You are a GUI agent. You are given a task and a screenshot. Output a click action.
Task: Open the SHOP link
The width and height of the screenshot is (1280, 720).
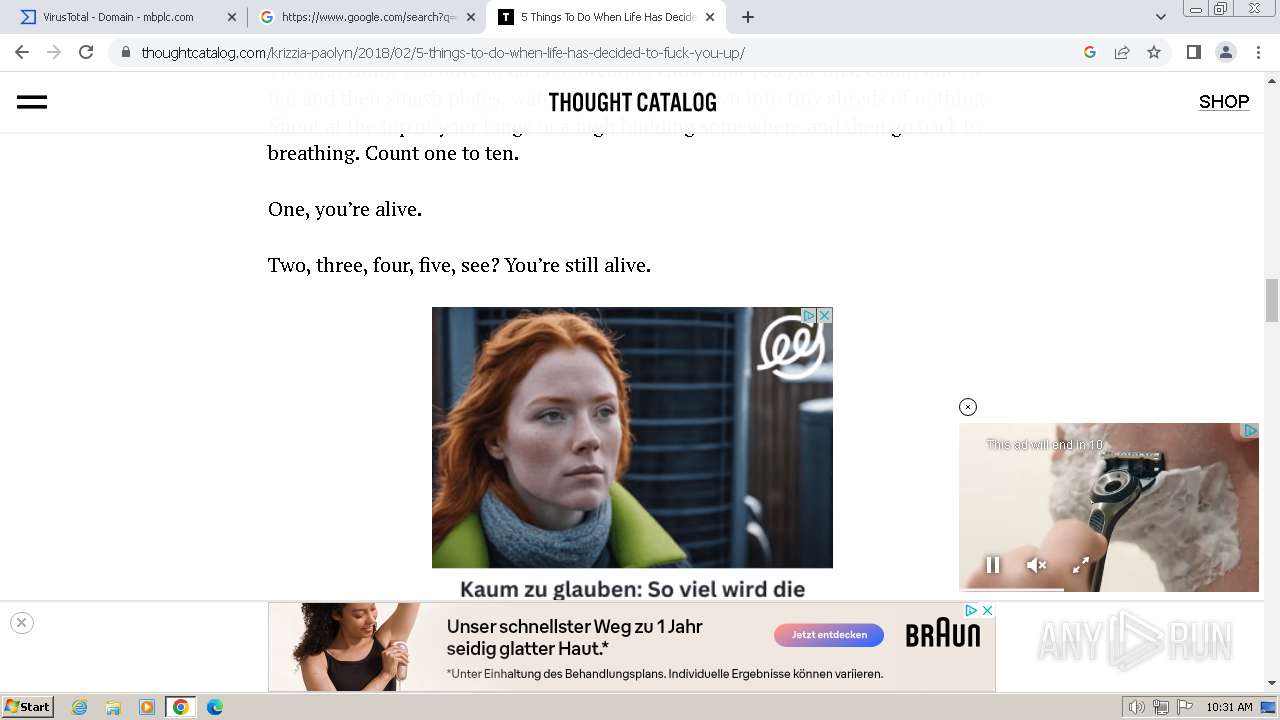pyautogui.click(x=1224, y=102)
